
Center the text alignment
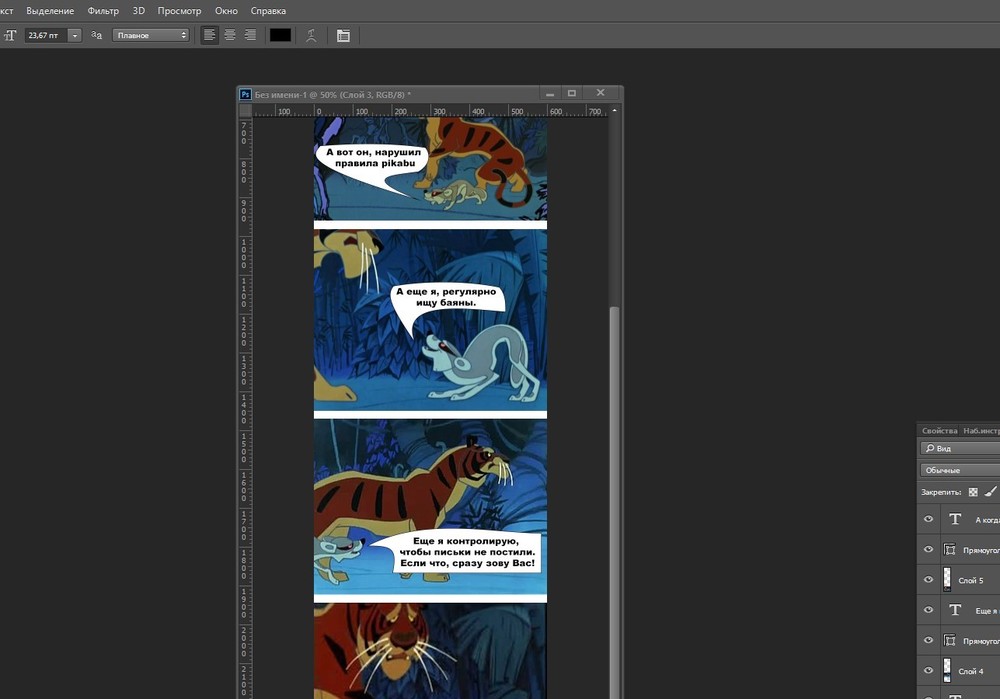tap(230, 36)
